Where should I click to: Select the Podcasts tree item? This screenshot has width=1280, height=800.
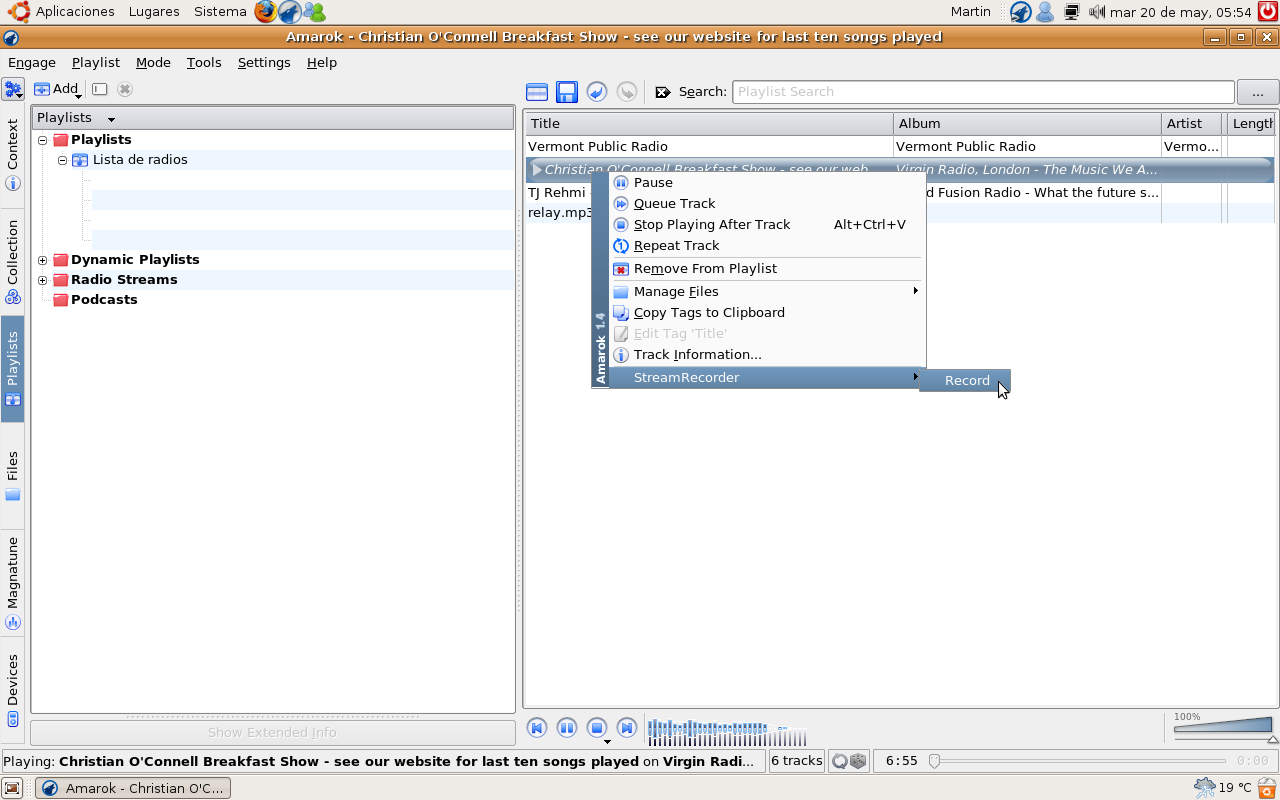point(104,300)
